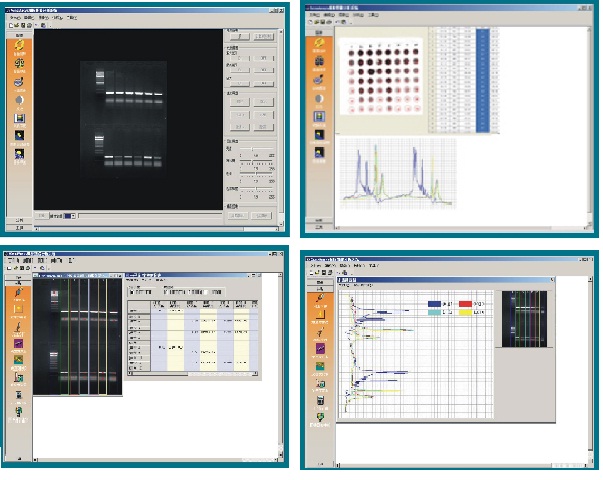Select the balance-scale icon in gel capture window sidebar
This screenshot has height=480, width=603.
pos(19,63)
